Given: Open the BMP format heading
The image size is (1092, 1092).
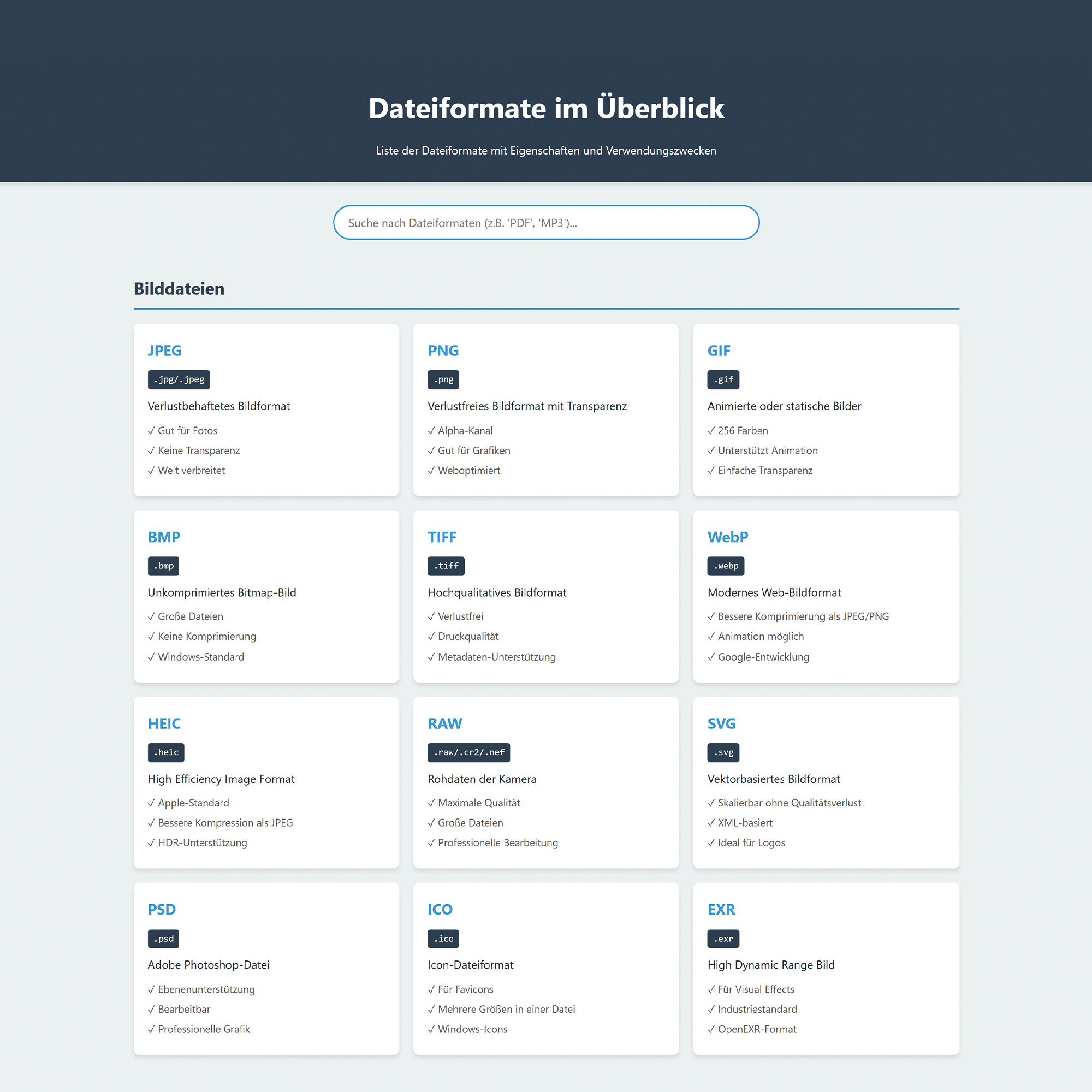Looking at the screenshot, I should [164, 537].
